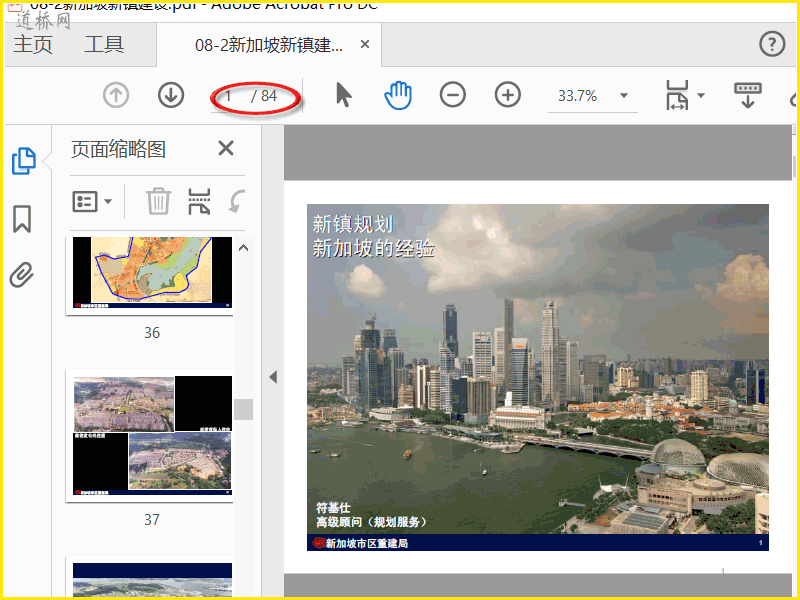Image resolution: width=800 pixels, height=600 pixels.
Task: Open the attachments paperclip panel
Action: (x=21, y=275)
